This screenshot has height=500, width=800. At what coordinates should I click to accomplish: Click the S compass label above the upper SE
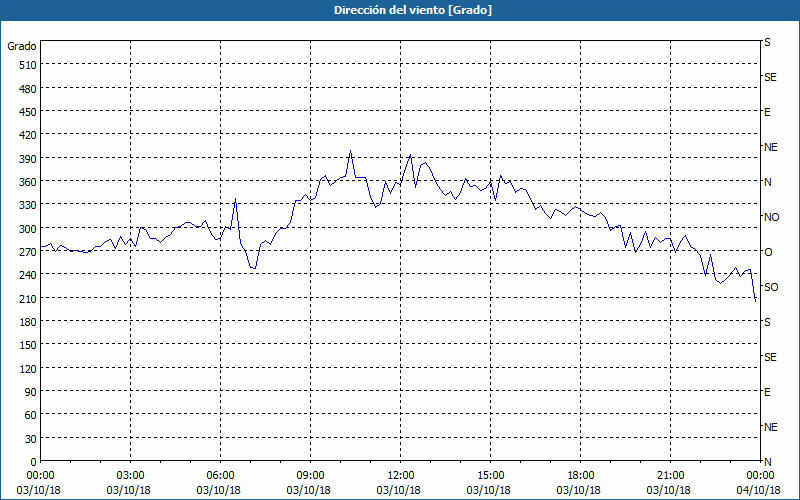pos(767,42)
